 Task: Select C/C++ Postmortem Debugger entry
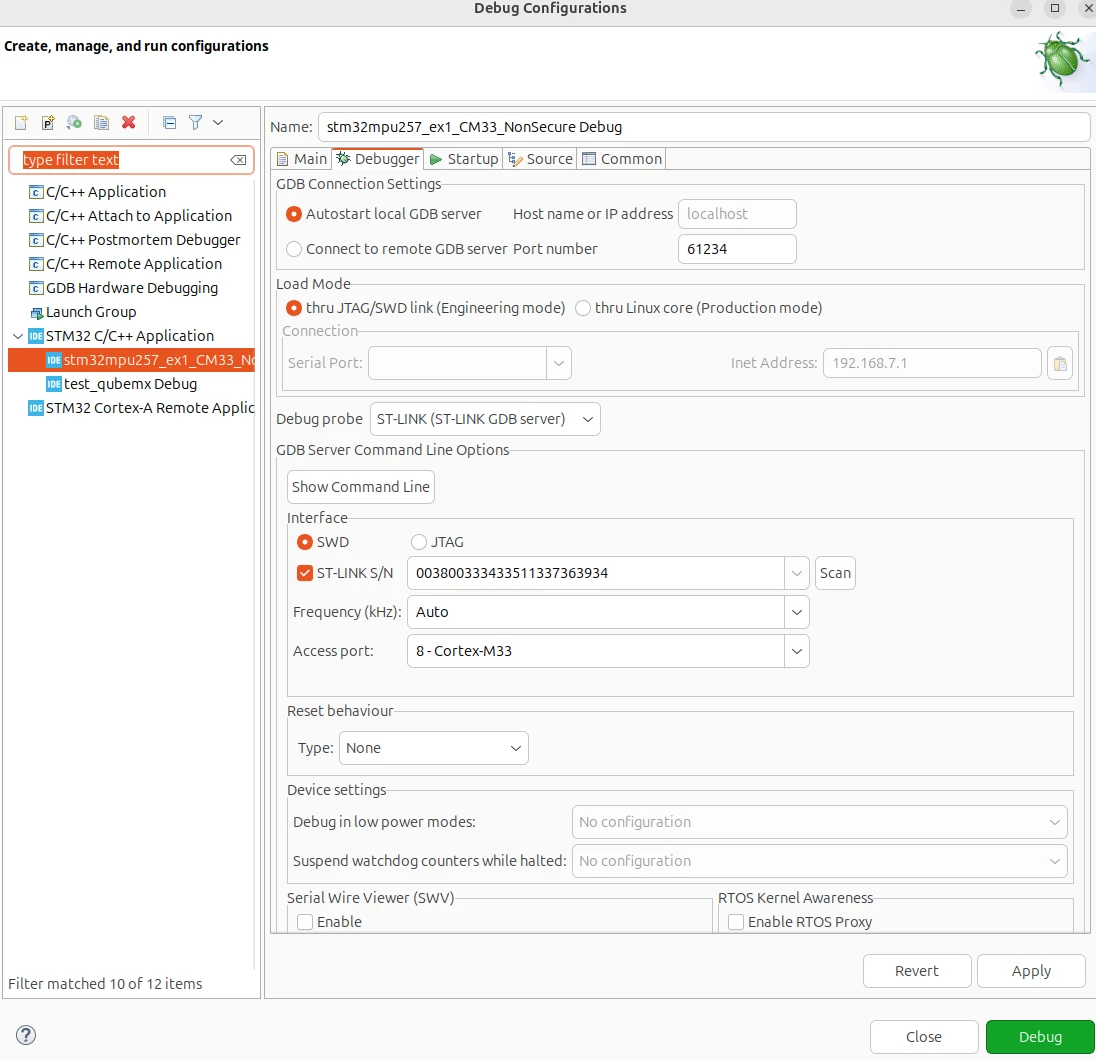pyautogui.click(x=134, y=240)
